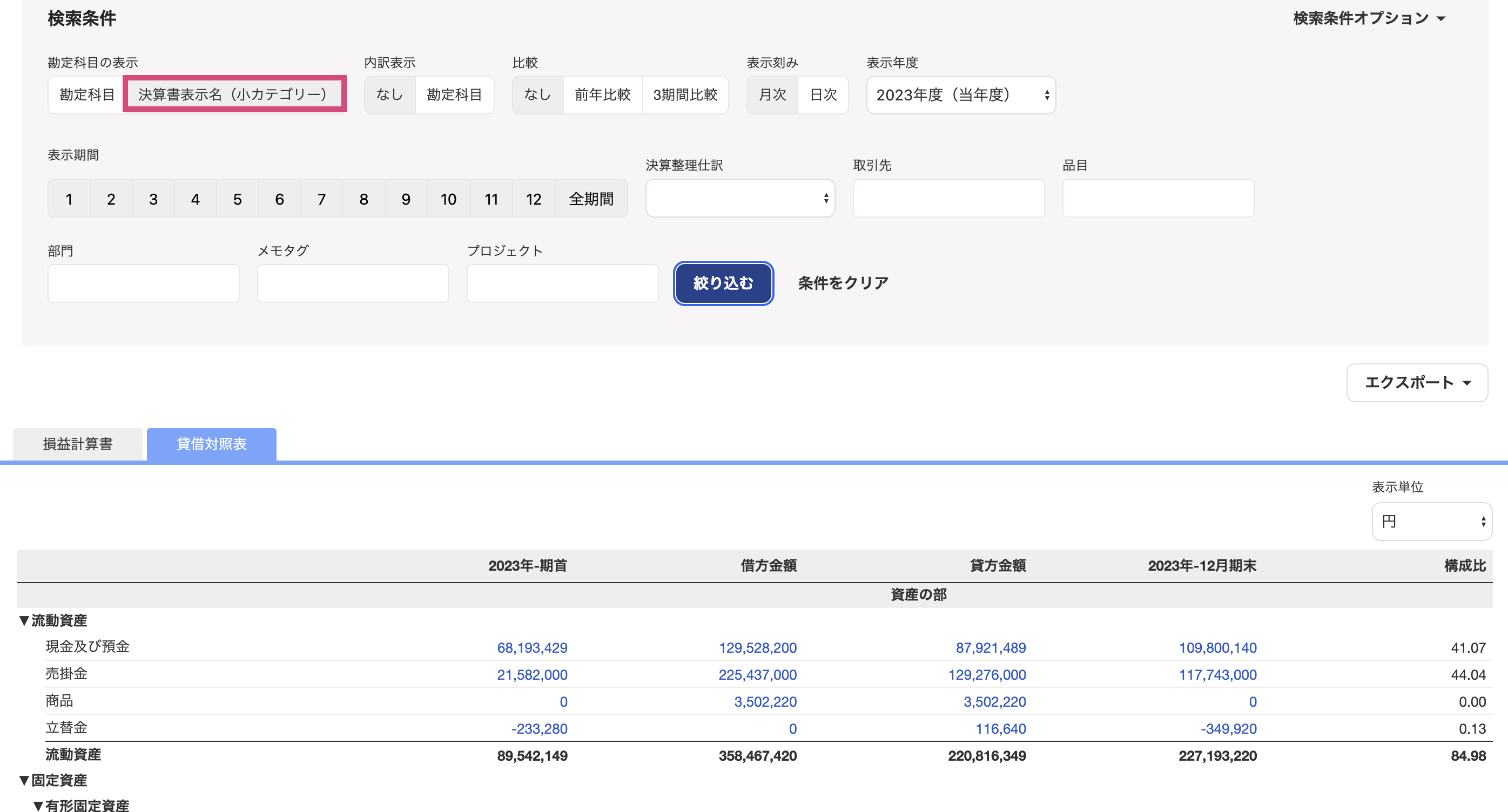Open 現金及び預金 期首 value 68,193,429

(x=532, y=648)
